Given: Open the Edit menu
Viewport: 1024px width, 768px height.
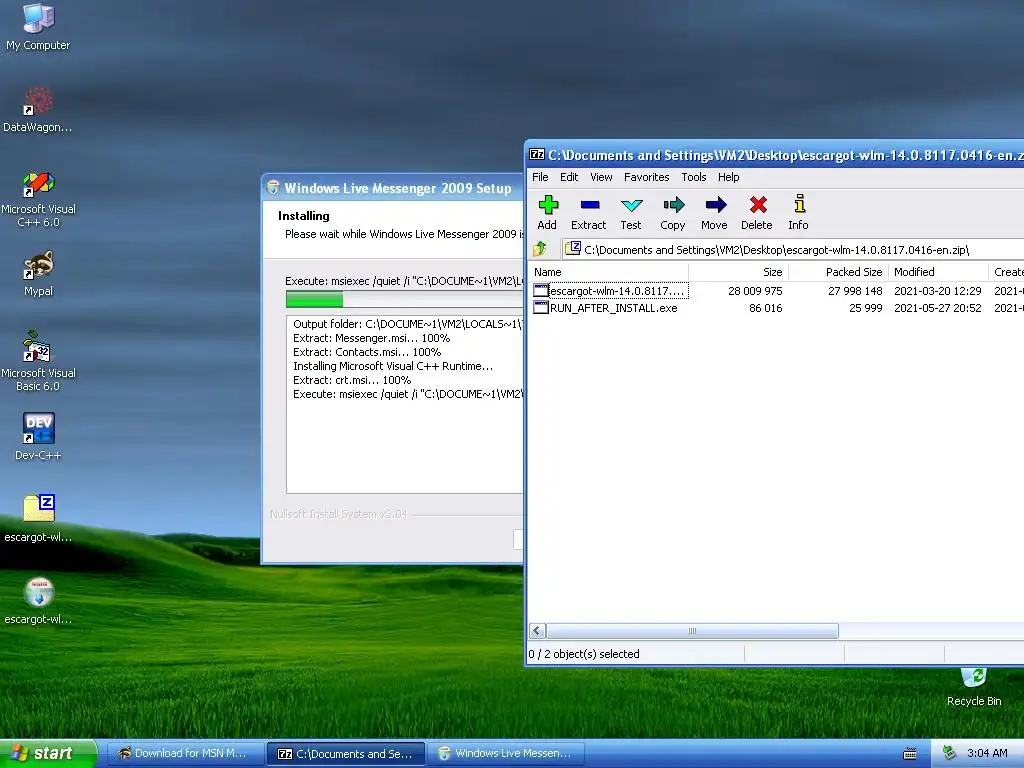Looking at the screenshot, I should pos(569,177).
